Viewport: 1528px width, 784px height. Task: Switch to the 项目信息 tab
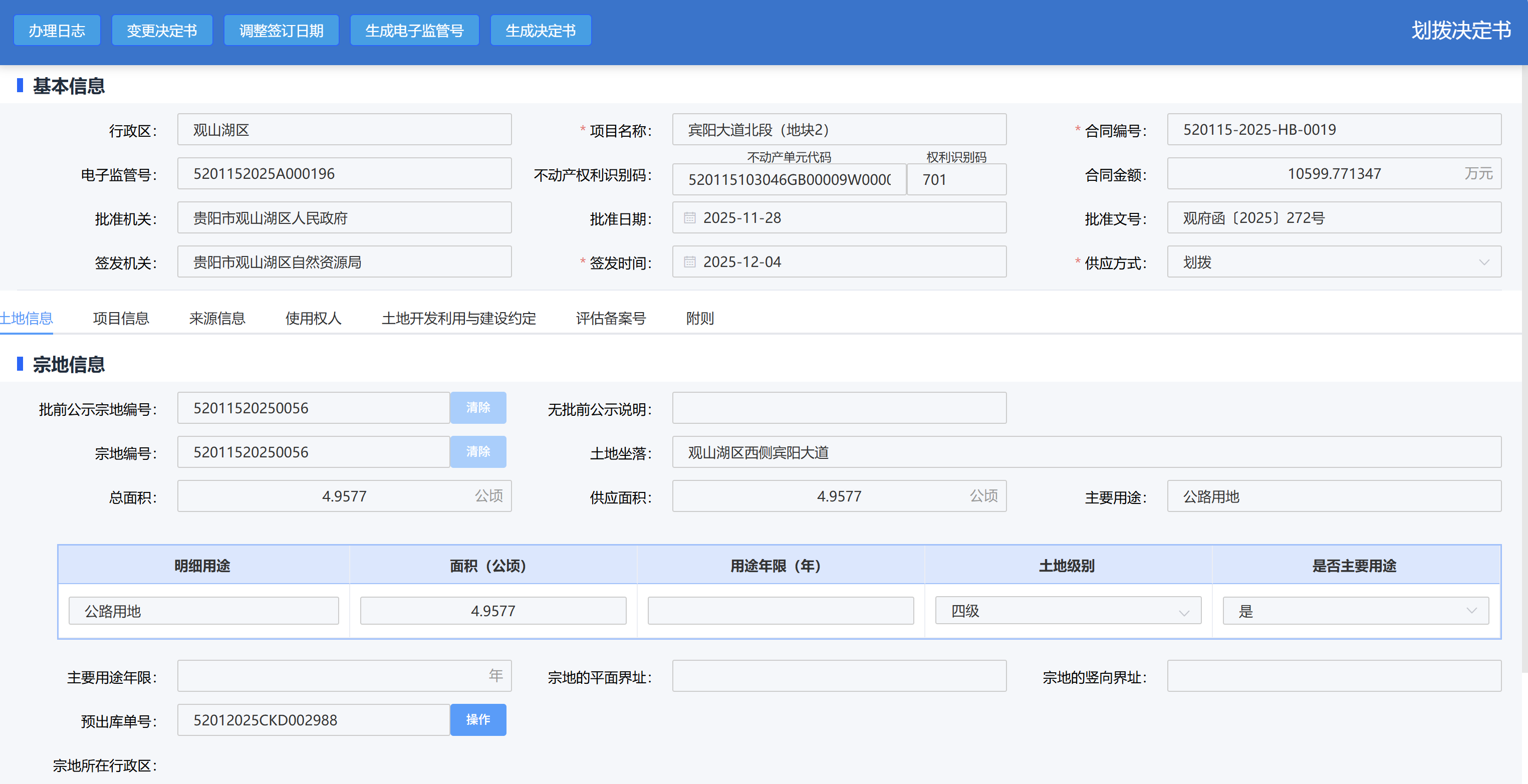(x=121, y=319)
